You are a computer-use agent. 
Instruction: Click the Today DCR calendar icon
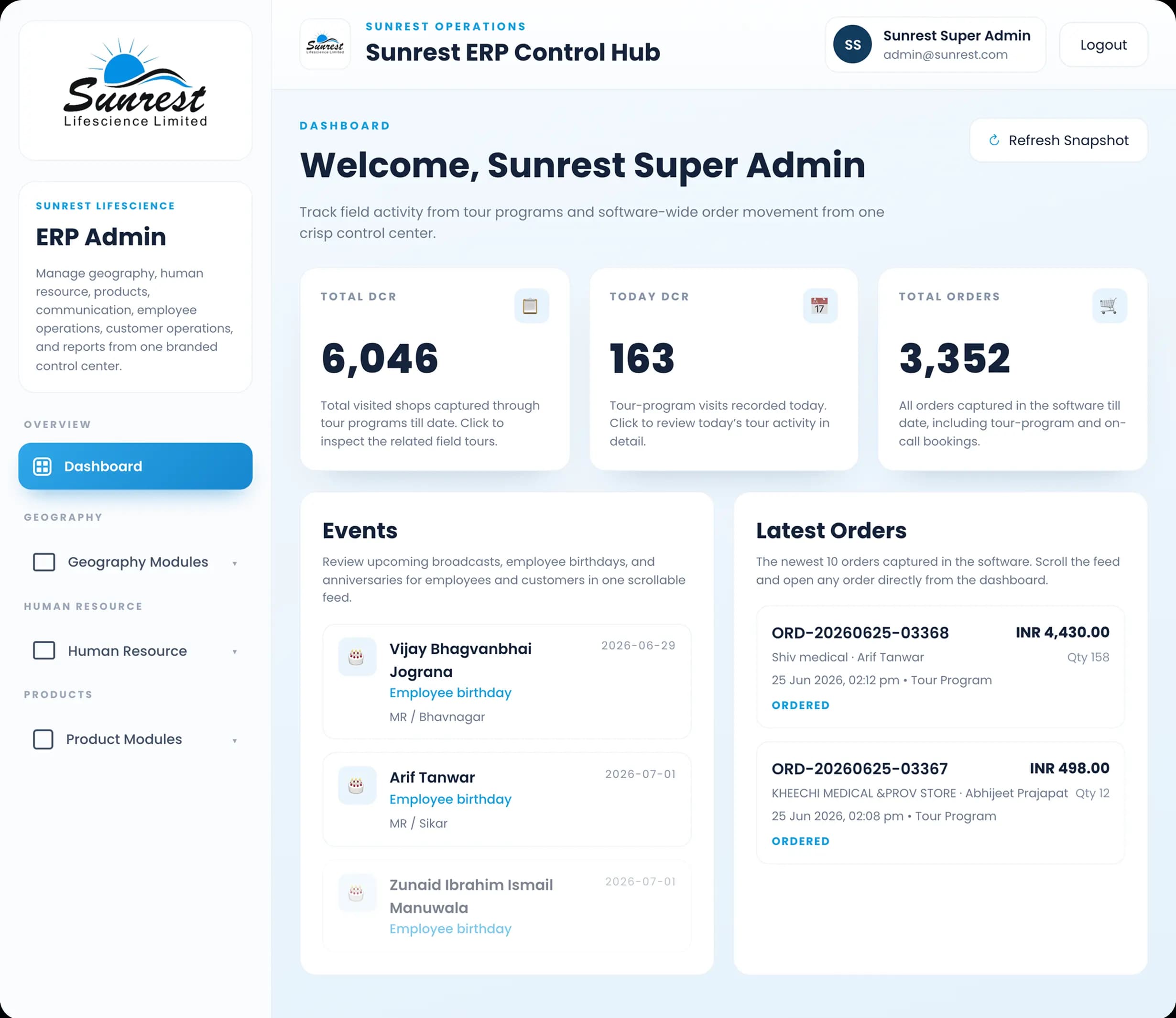819,305
